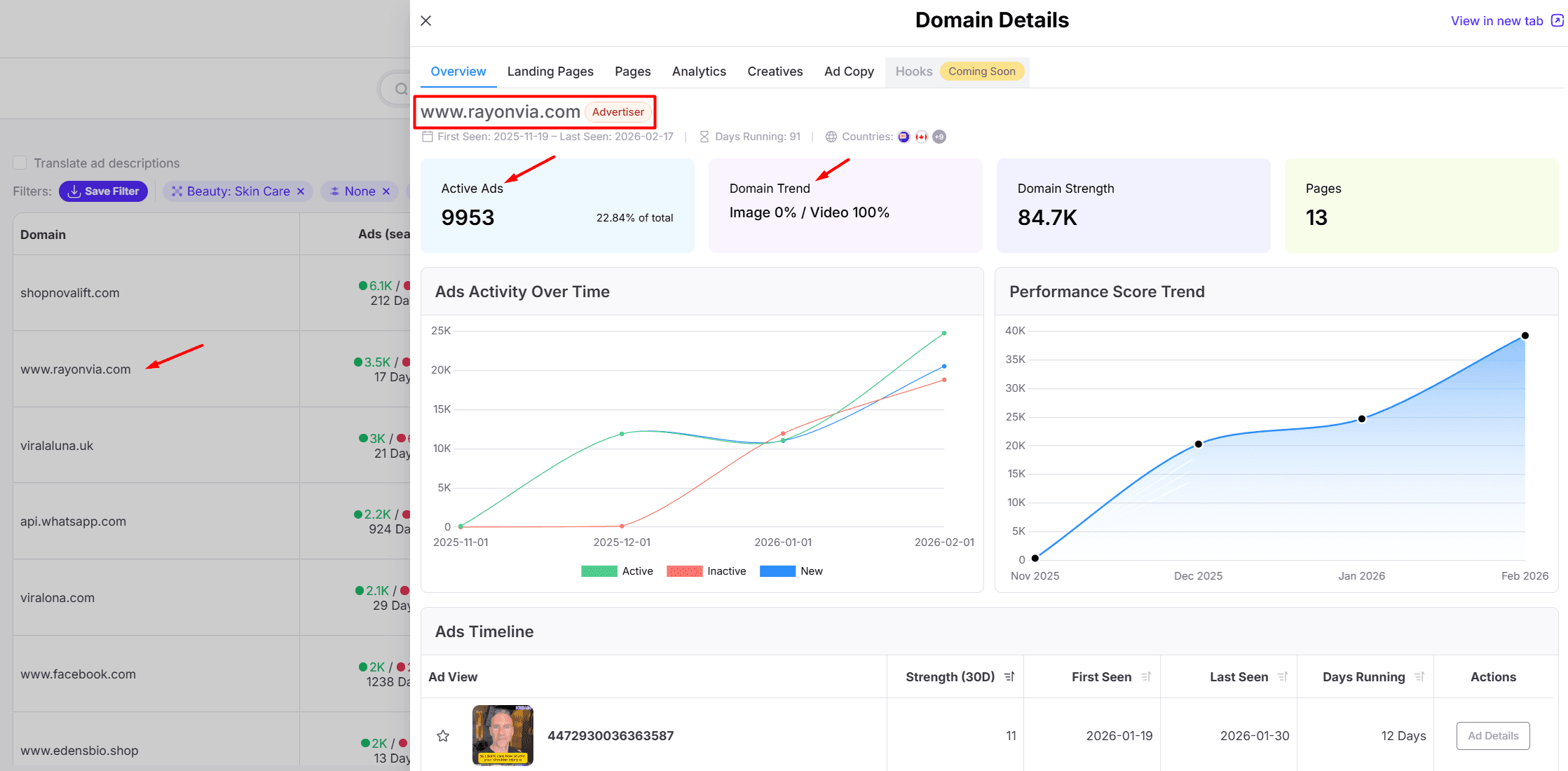Click the Save Filter button

pyautogui.click(x=104, y=191)
